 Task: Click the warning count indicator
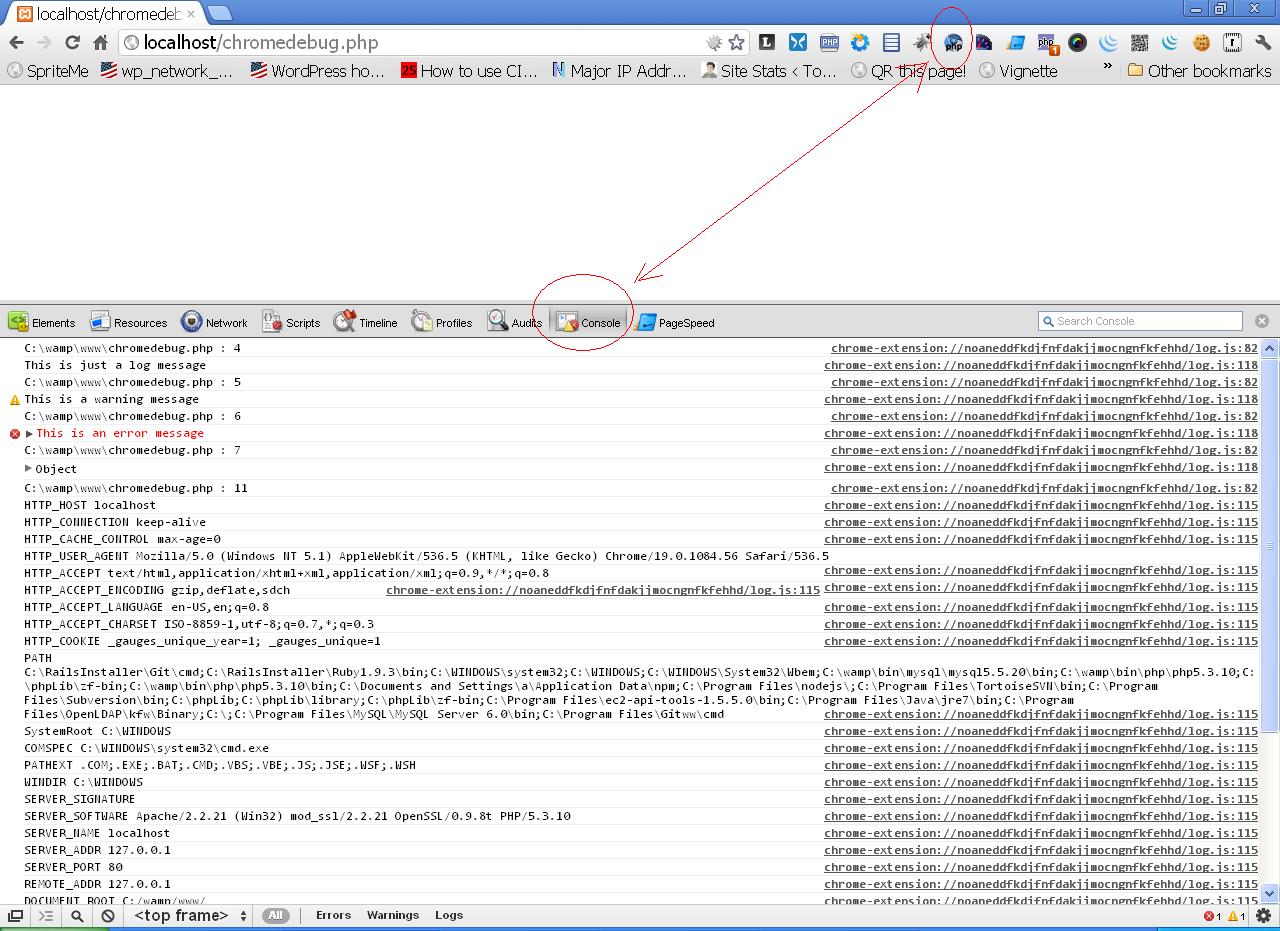point(1236,916)
